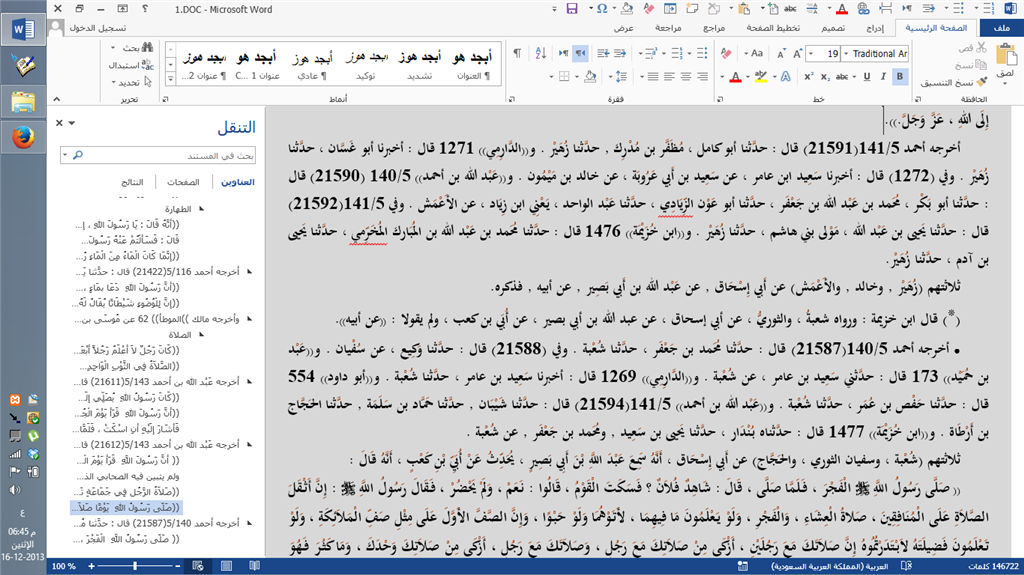
Task: Clear all formatting with eraser icon in ribbon
Action: coord(726,53)
